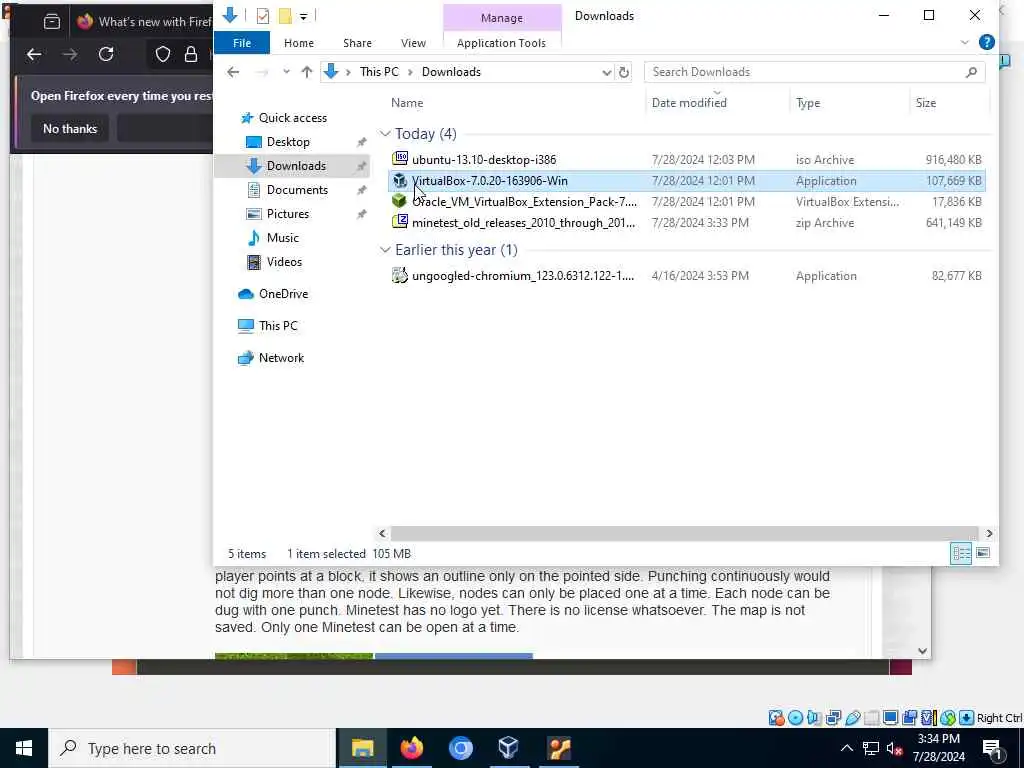Click the ubuntu ISO file icon
The width and height of the screenshot is (1024, 768).
(400, 159)
